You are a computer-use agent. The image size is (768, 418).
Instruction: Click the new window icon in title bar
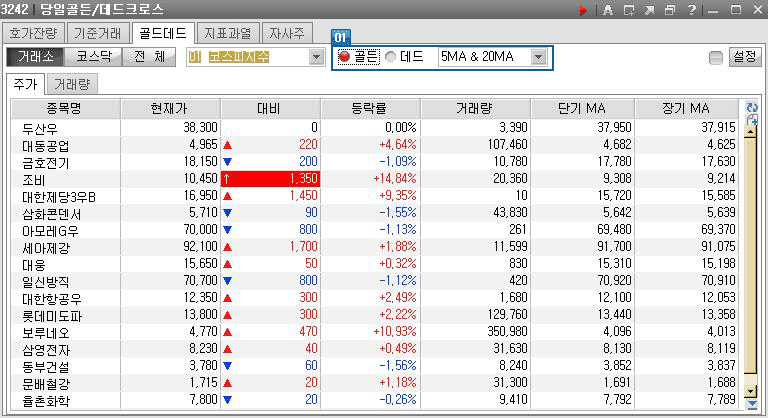click(x=629, y=10)
